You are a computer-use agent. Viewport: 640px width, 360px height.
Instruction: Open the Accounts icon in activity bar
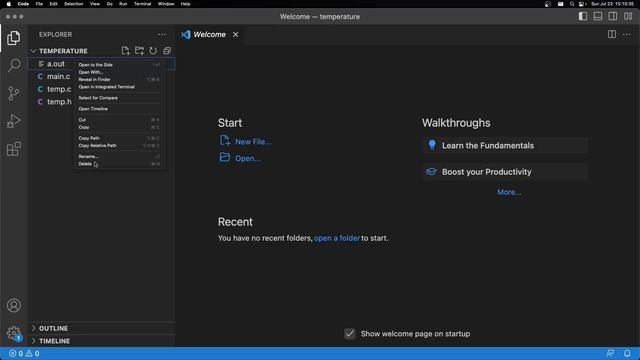(x=13, y=305)
